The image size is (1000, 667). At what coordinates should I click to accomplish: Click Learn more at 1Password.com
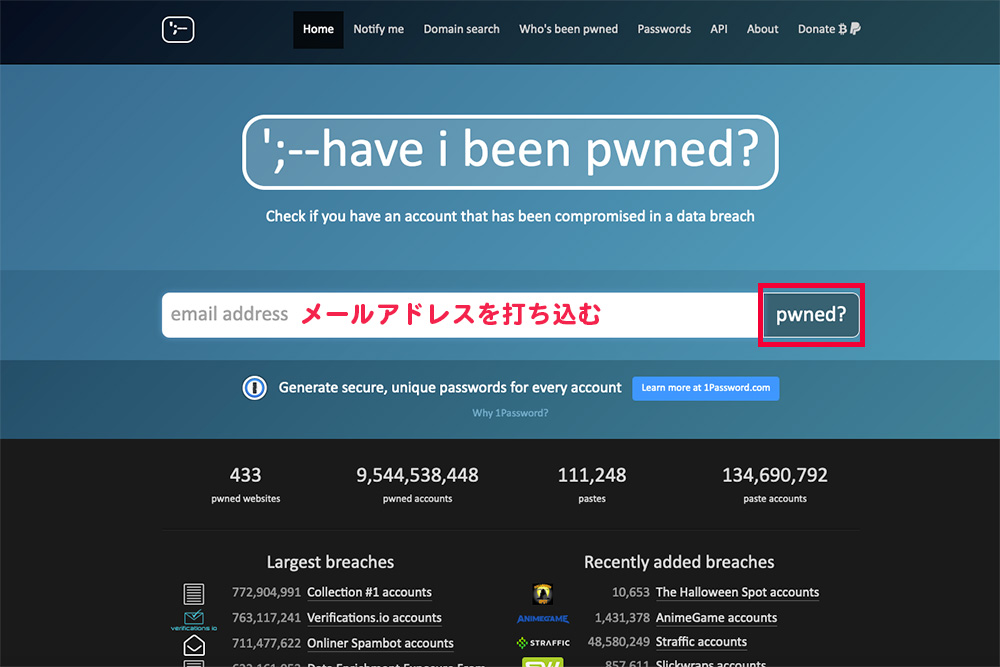point(705,388)
